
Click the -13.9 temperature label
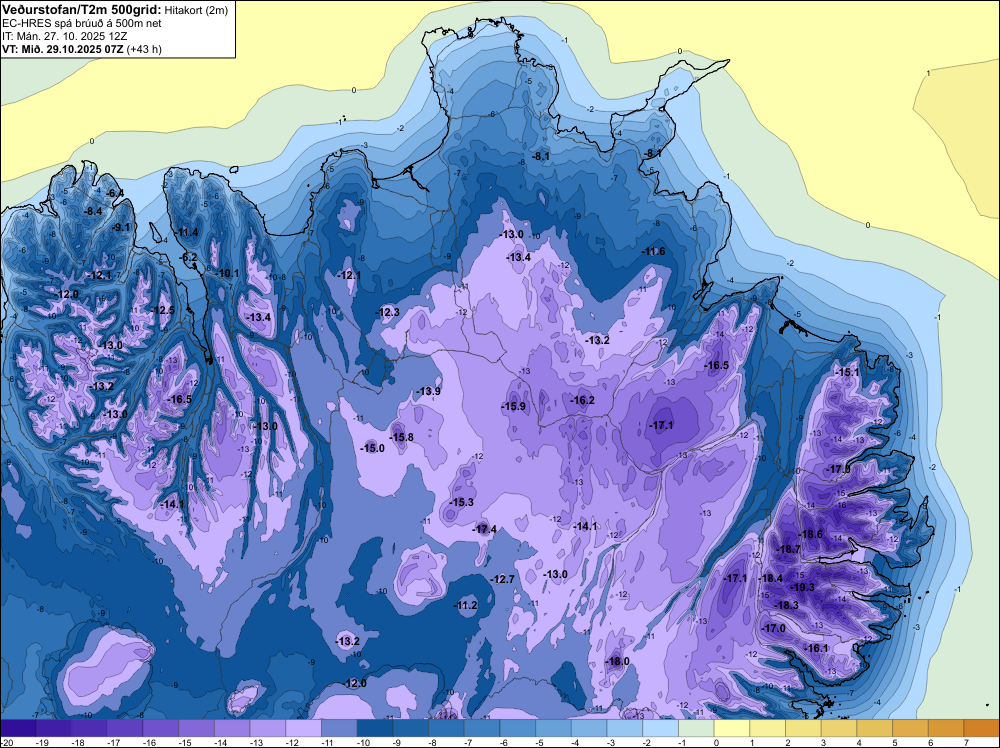429,391
